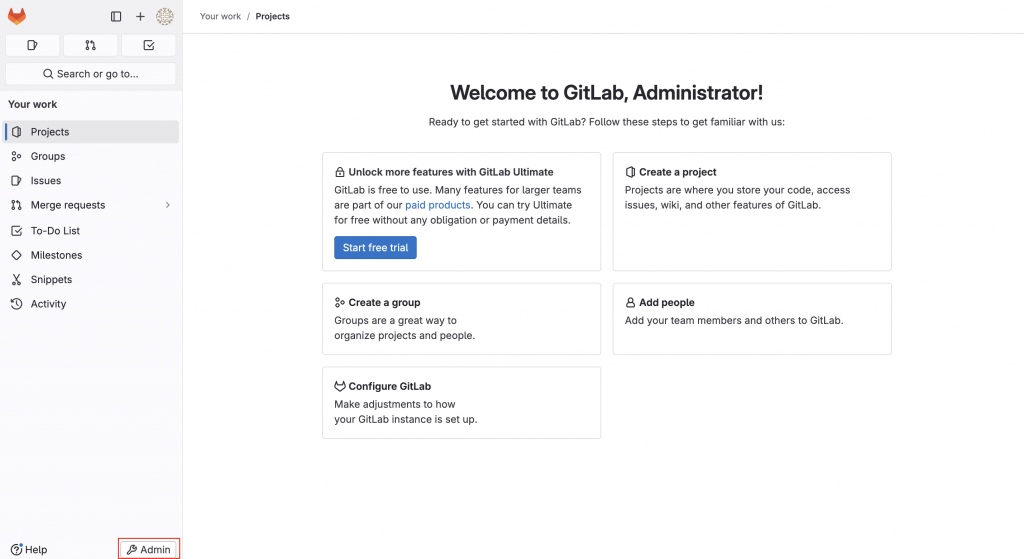Screen dimensions: 1024x559
Task: Open the Admin area button
Action: tap(149, 549)
